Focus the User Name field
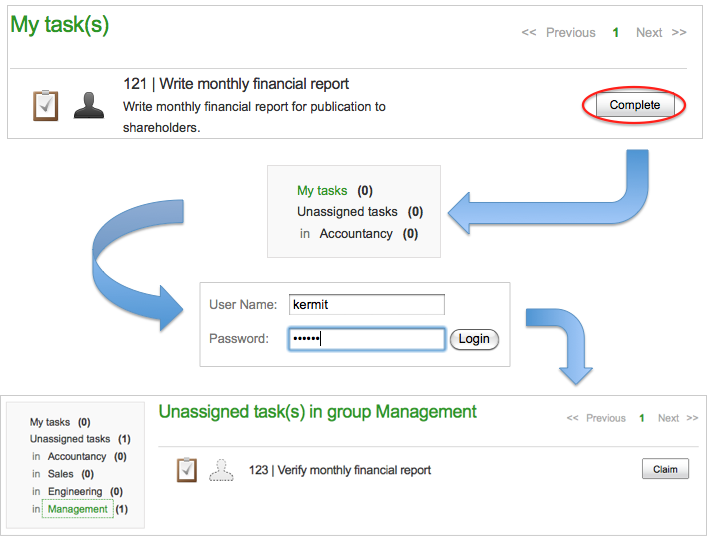 tap(366, 305)
